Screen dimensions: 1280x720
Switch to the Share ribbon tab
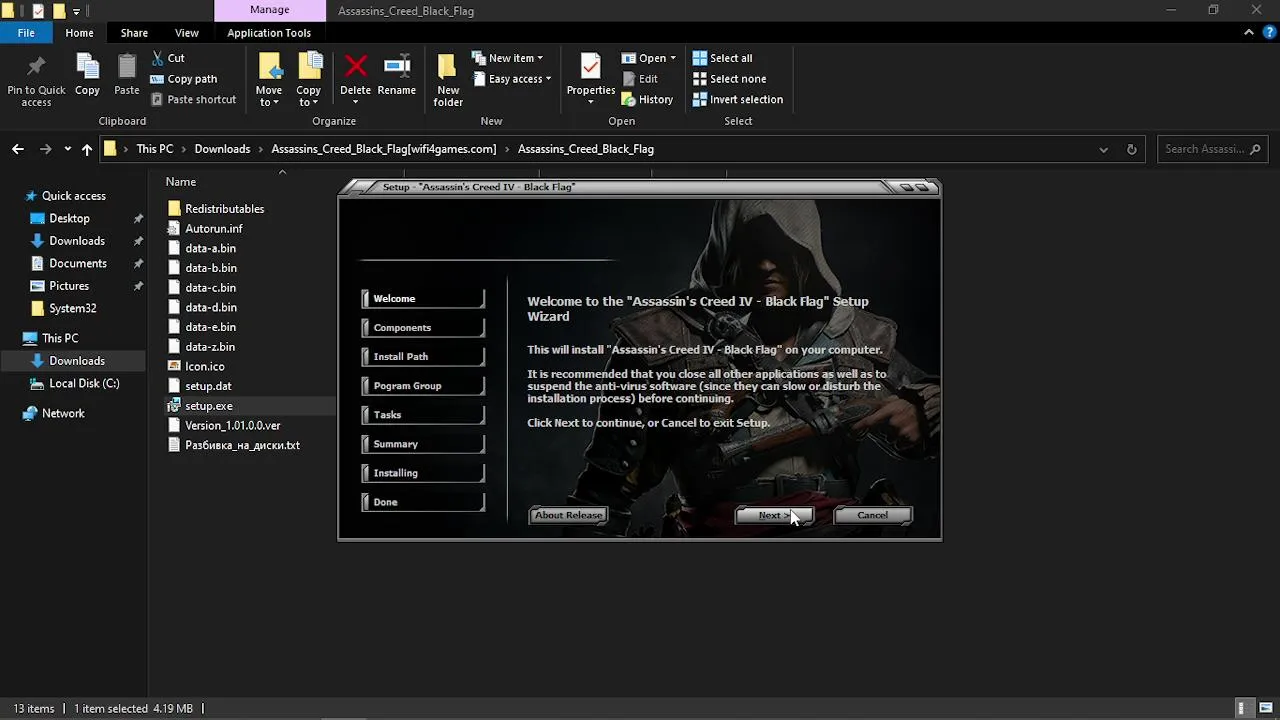click(x=134, y=33)
